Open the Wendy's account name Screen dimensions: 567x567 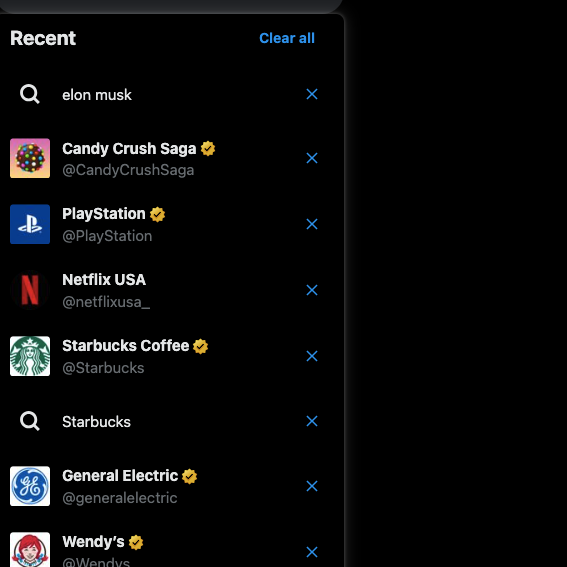(93, 542)
